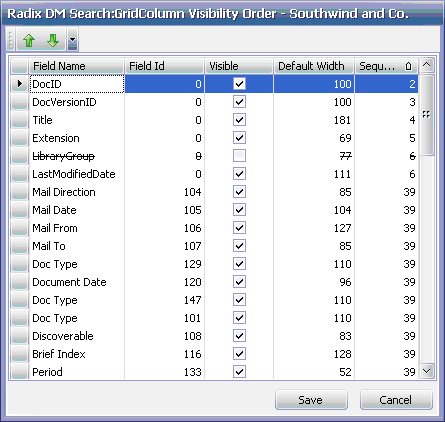Uncheck Visible for Mail Direction
This screenshot has width=445, height=422.
pos(239,192)
